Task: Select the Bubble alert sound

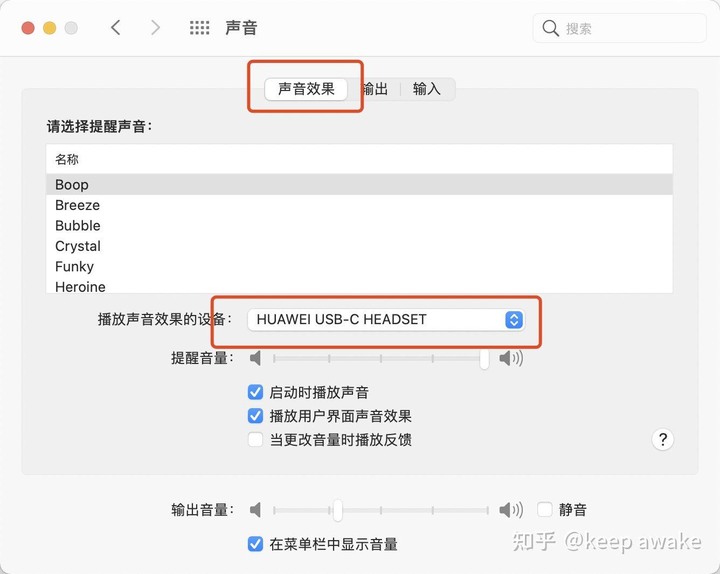Action: (x=359, y=225)
